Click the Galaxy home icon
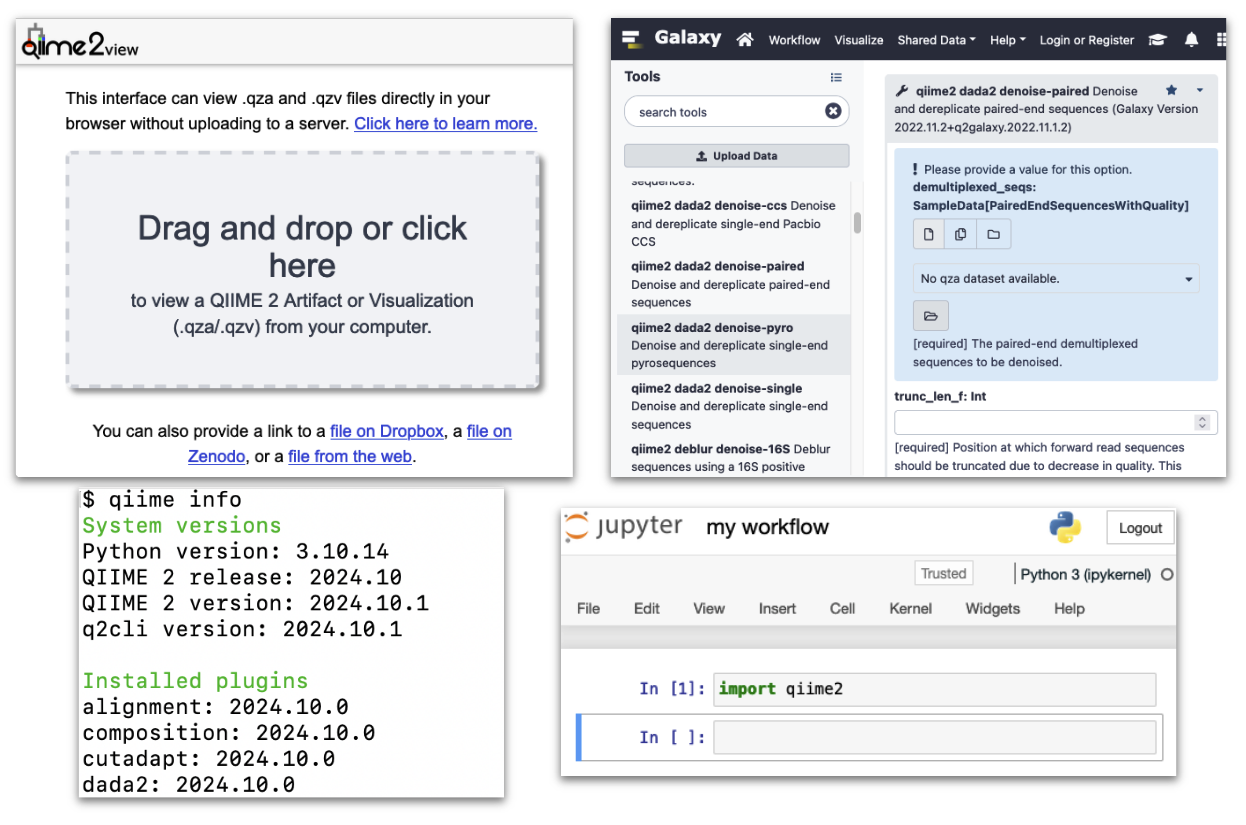1246x825 pixels. (x=744, y=39)
